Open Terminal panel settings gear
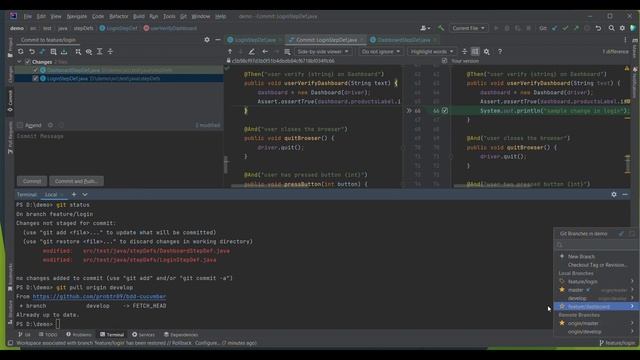The image size is (640, 360). (614, 195)
